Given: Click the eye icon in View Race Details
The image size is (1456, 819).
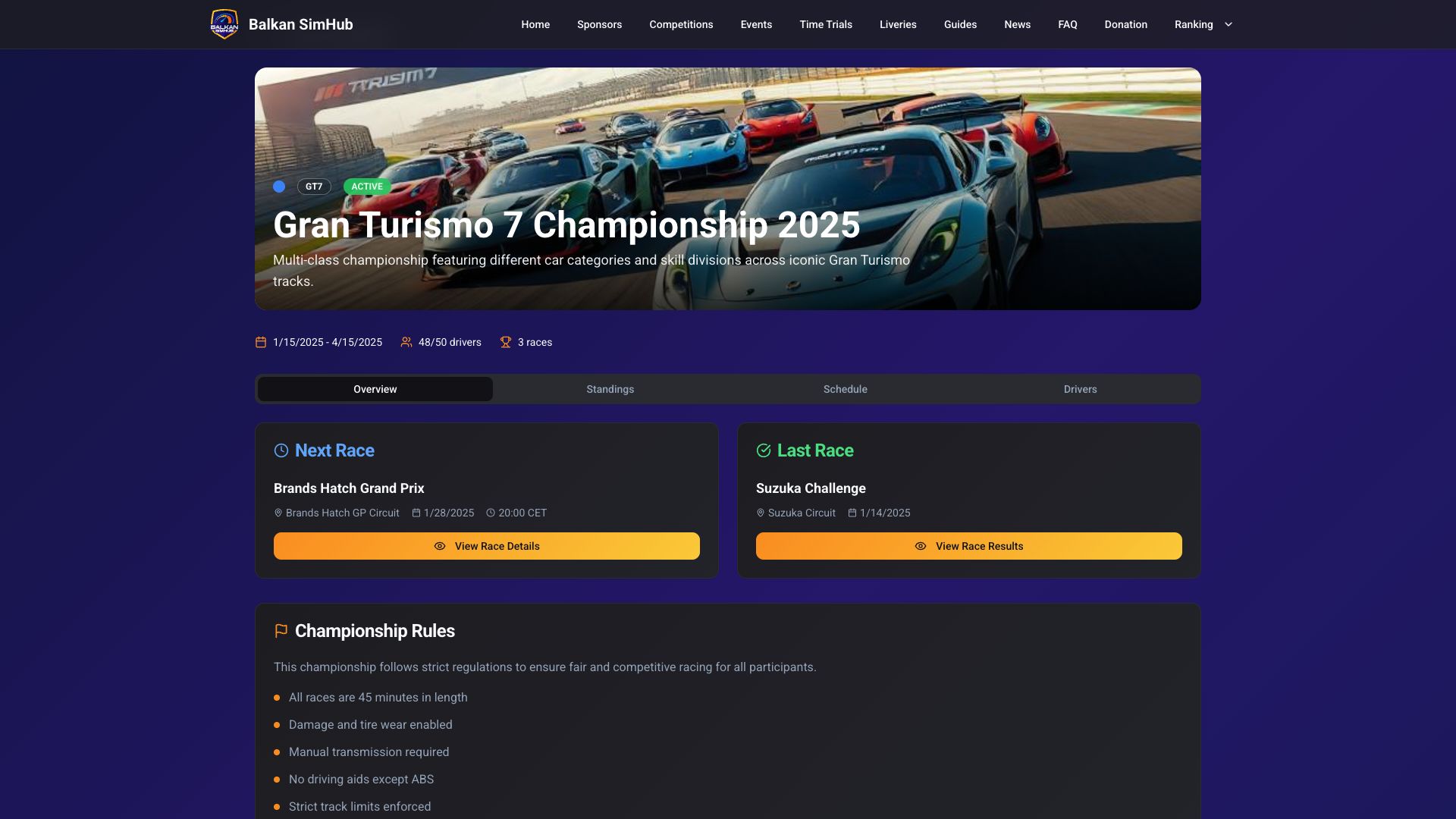Looking at the screenshot, I should tap(440, 546).
